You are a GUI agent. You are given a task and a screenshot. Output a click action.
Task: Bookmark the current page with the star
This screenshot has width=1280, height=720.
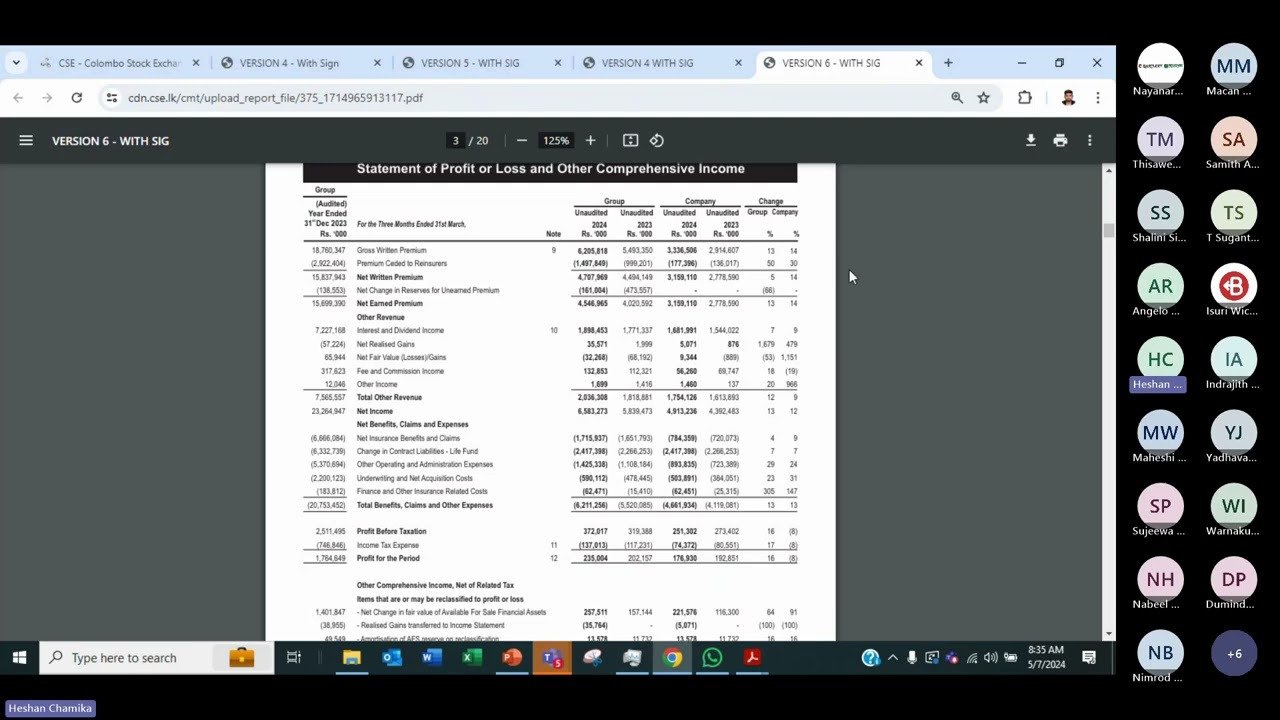point(983,97)
